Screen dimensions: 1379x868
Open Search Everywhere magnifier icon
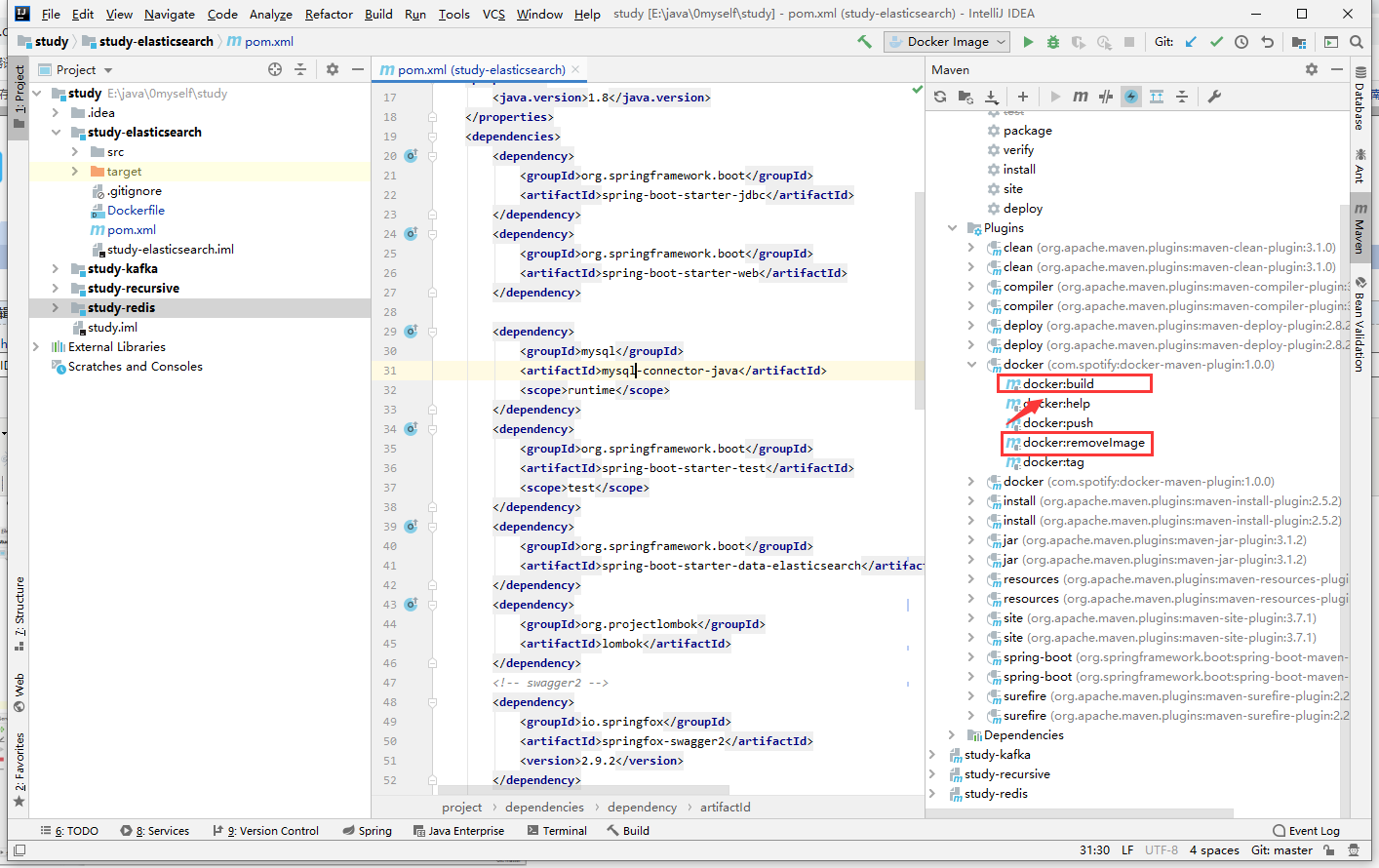click(1357, 42)
